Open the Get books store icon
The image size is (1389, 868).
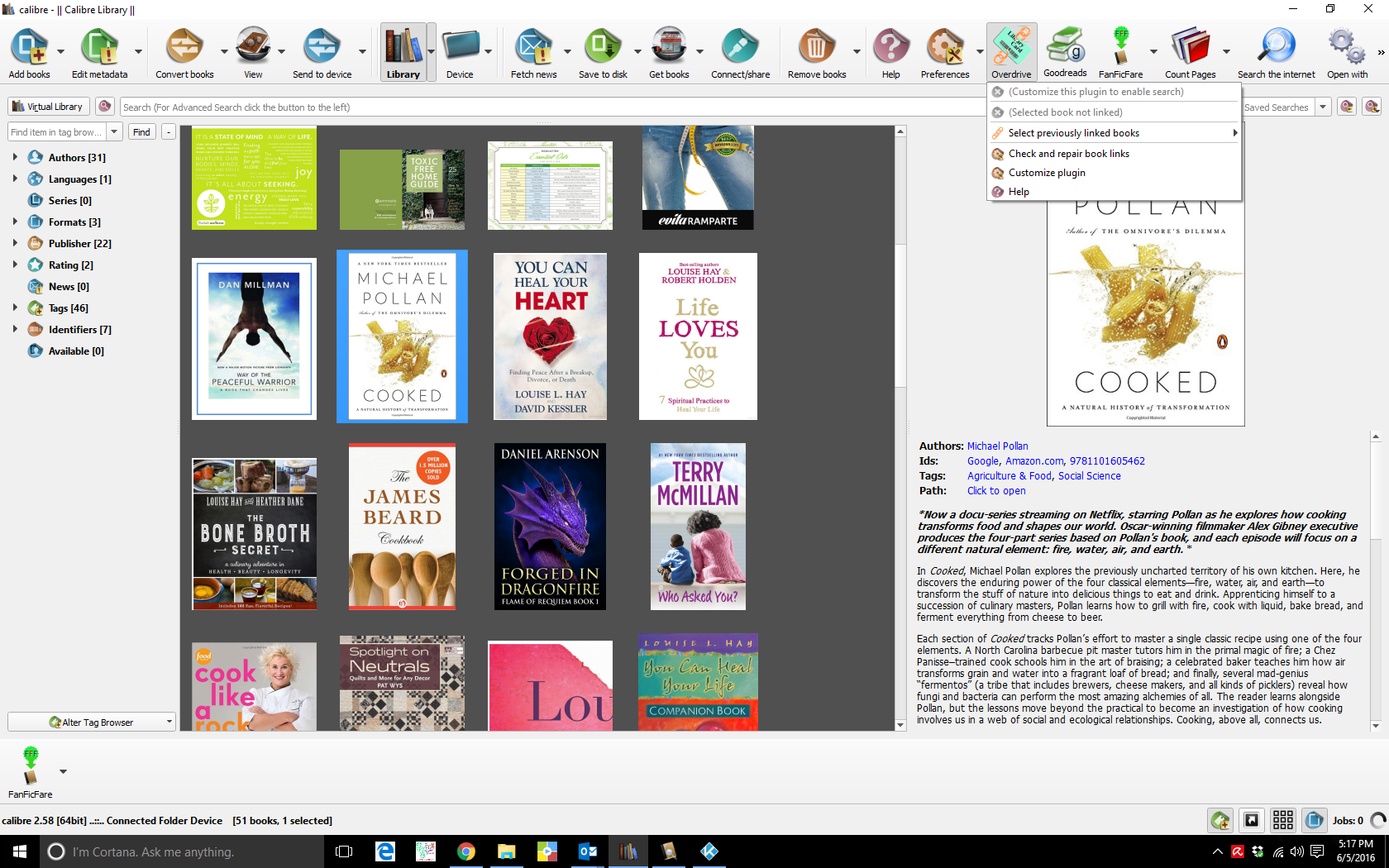click(x=669, y=46)
